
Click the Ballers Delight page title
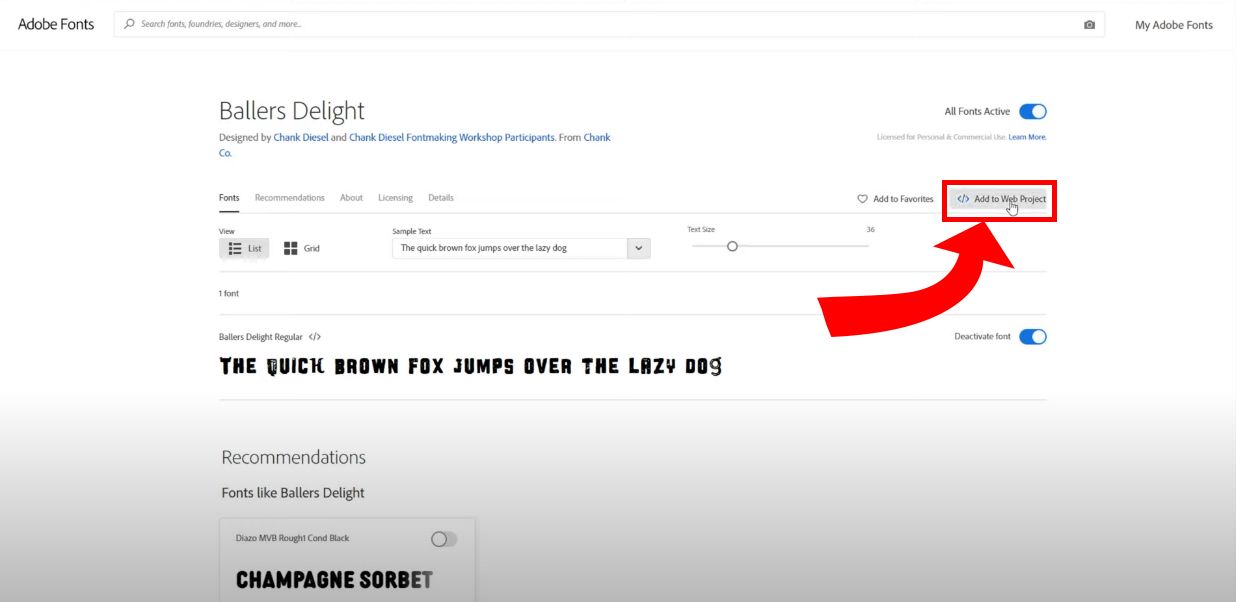click(x=292, y=111)
